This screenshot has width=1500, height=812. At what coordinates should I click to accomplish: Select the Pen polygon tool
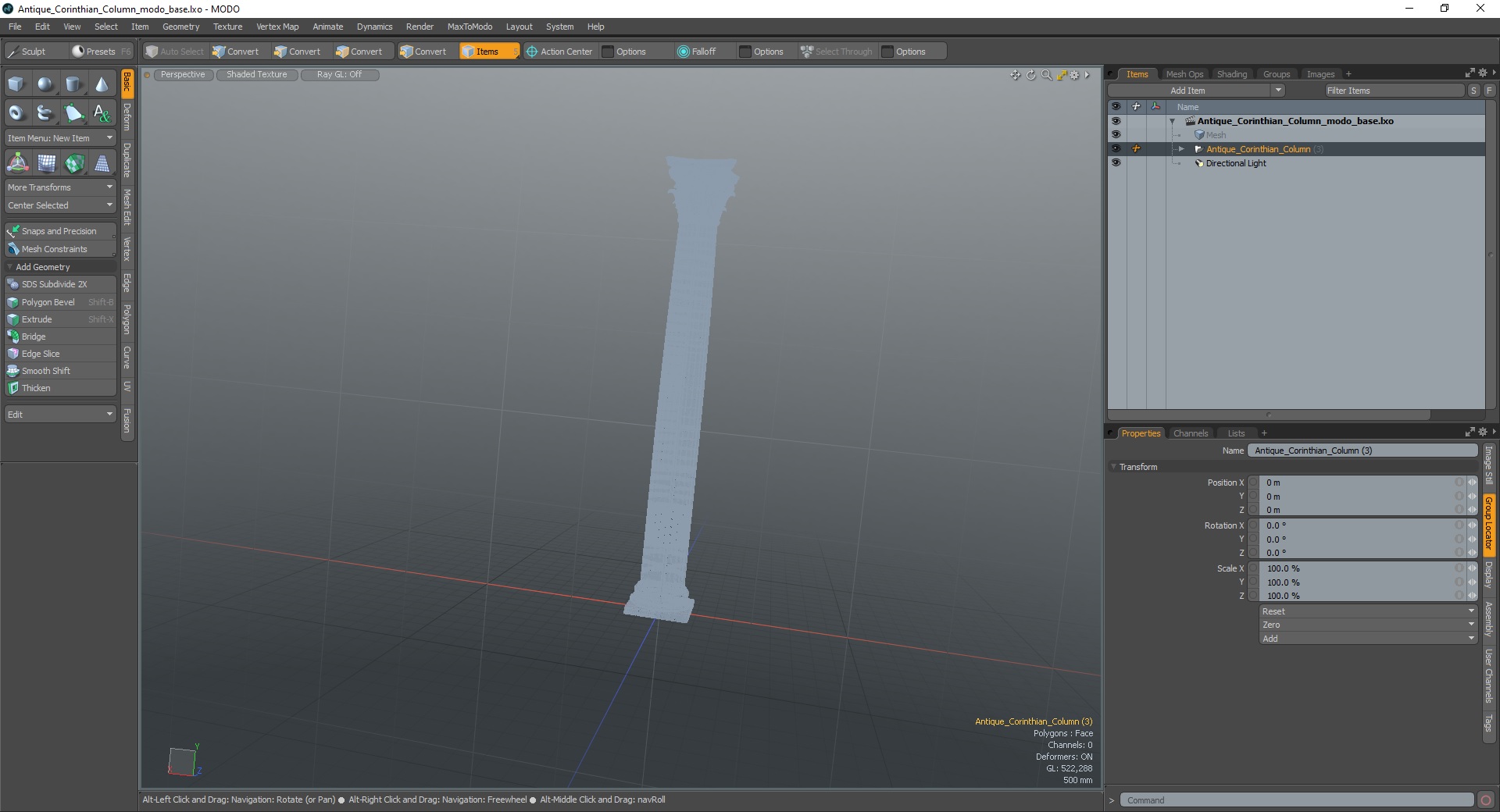73,113
